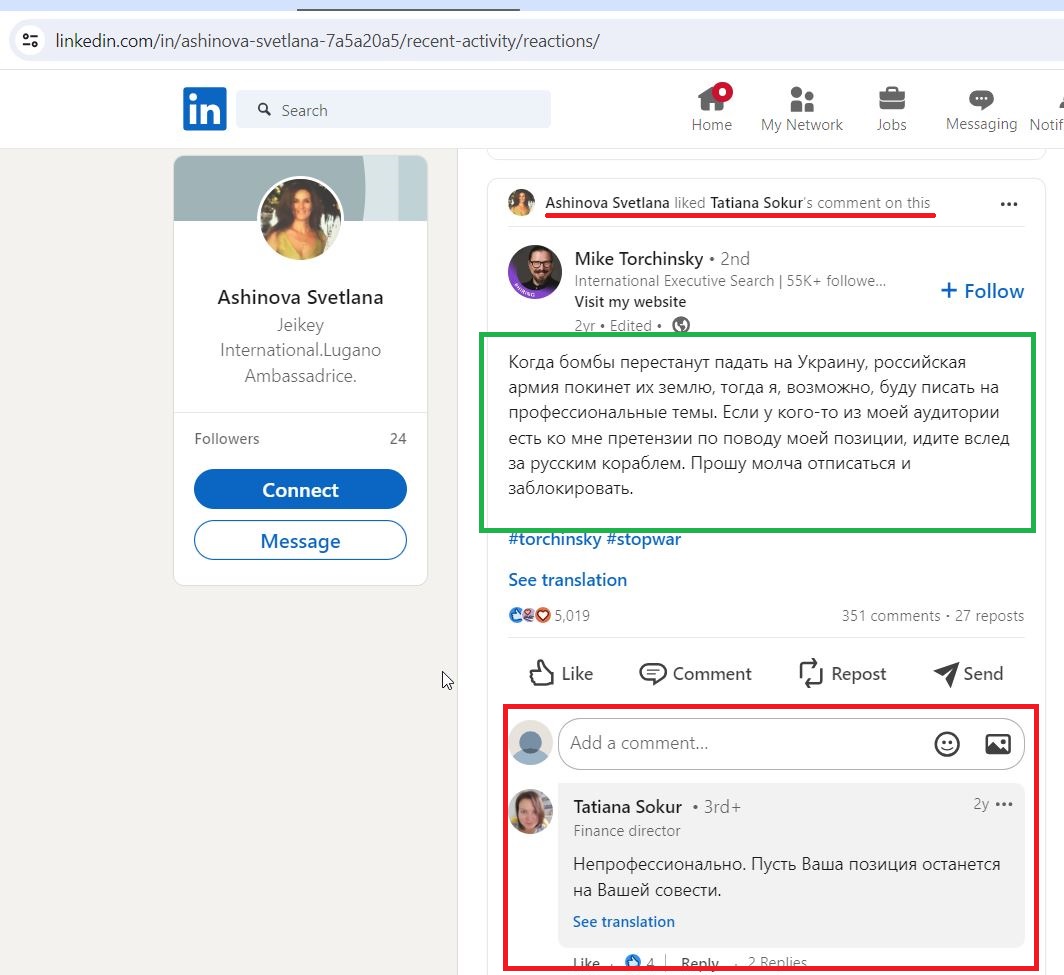Click the Comment button on the post
This screenshot has width=1064, height=975.
click(696, 674)
